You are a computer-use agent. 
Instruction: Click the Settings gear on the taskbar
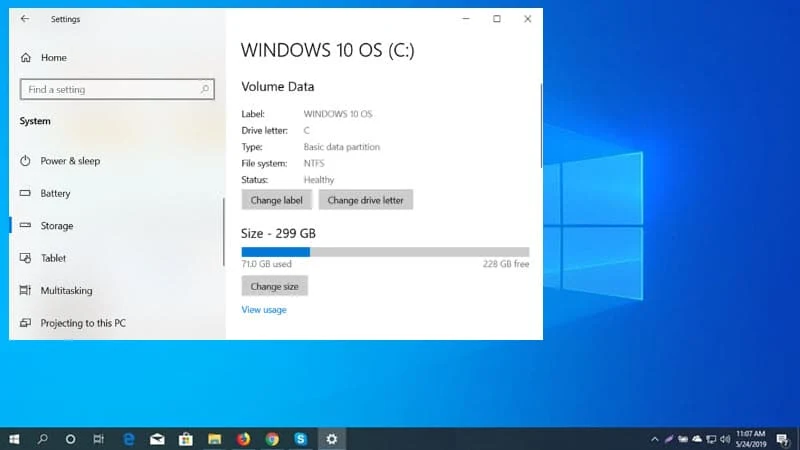(332, 439)
